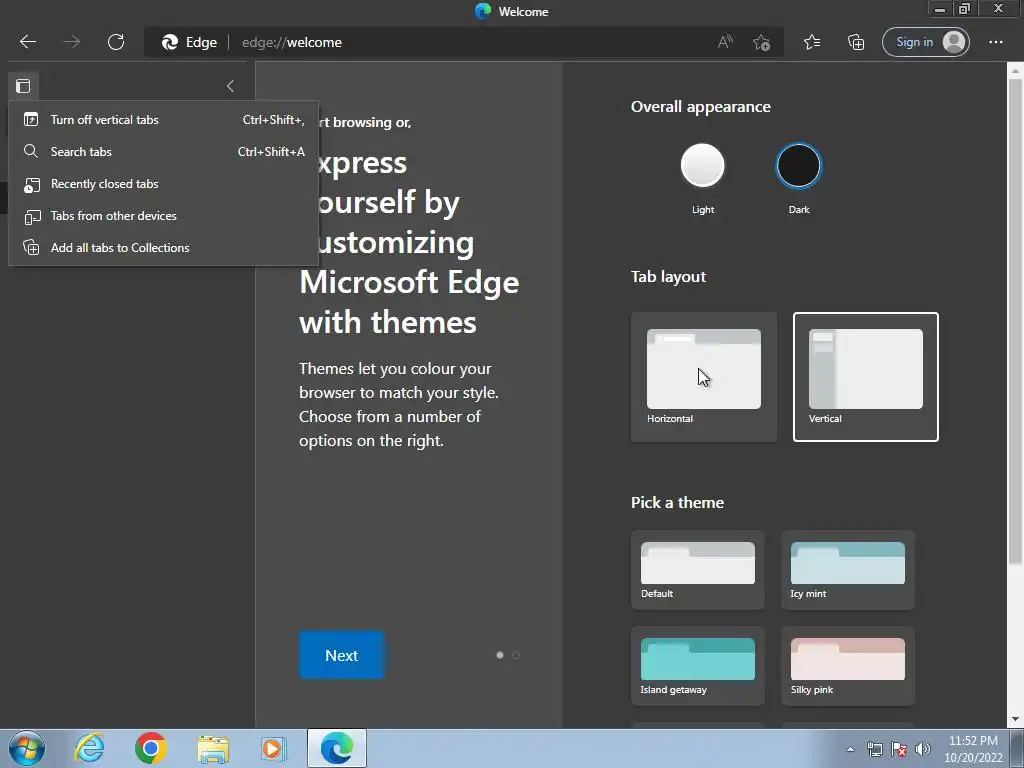1024x768 pixels.
Task: Select the Light appearance circle
Action: (703, 165)
